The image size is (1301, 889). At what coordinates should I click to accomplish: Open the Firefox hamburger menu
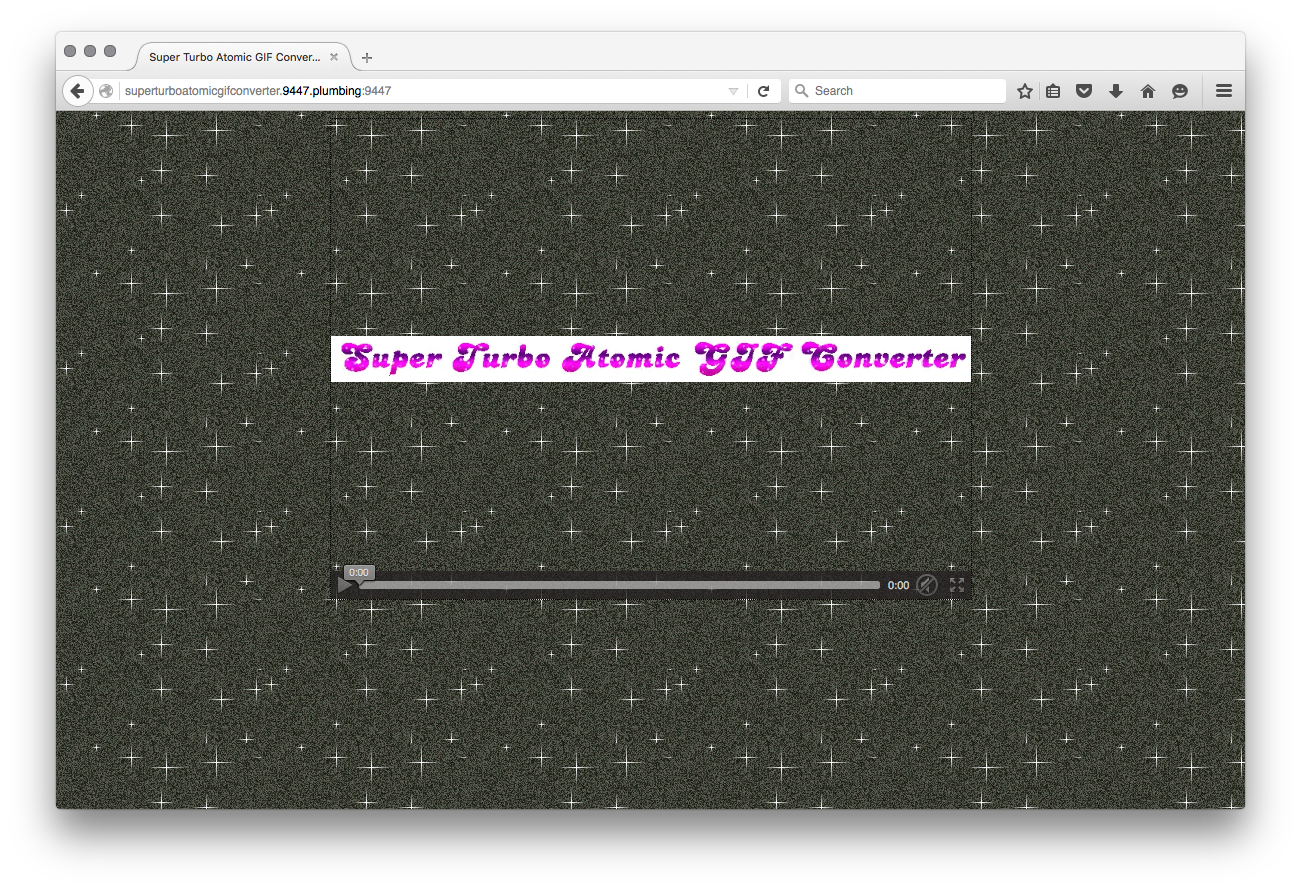point(1223,91)
